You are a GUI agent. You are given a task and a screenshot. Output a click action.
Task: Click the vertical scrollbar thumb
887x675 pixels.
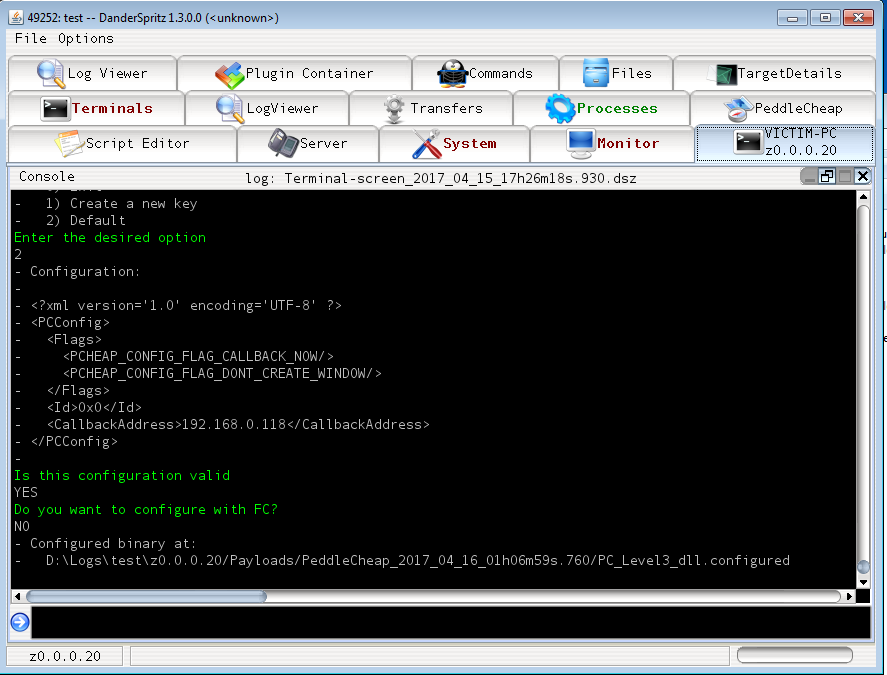point(863,567)
